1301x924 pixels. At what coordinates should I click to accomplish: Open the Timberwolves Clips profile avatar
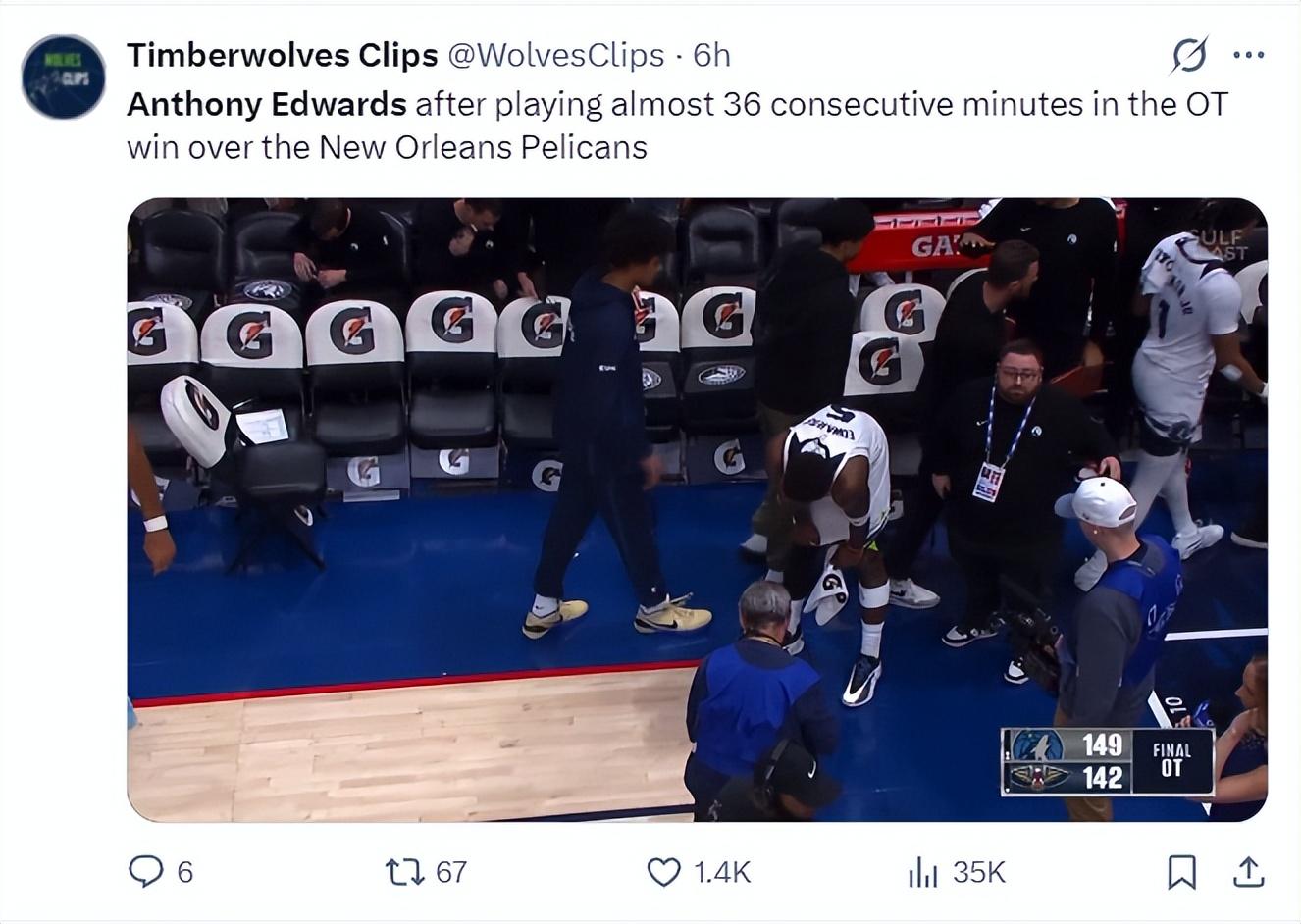pyautogui.click(x=64, y=77)
